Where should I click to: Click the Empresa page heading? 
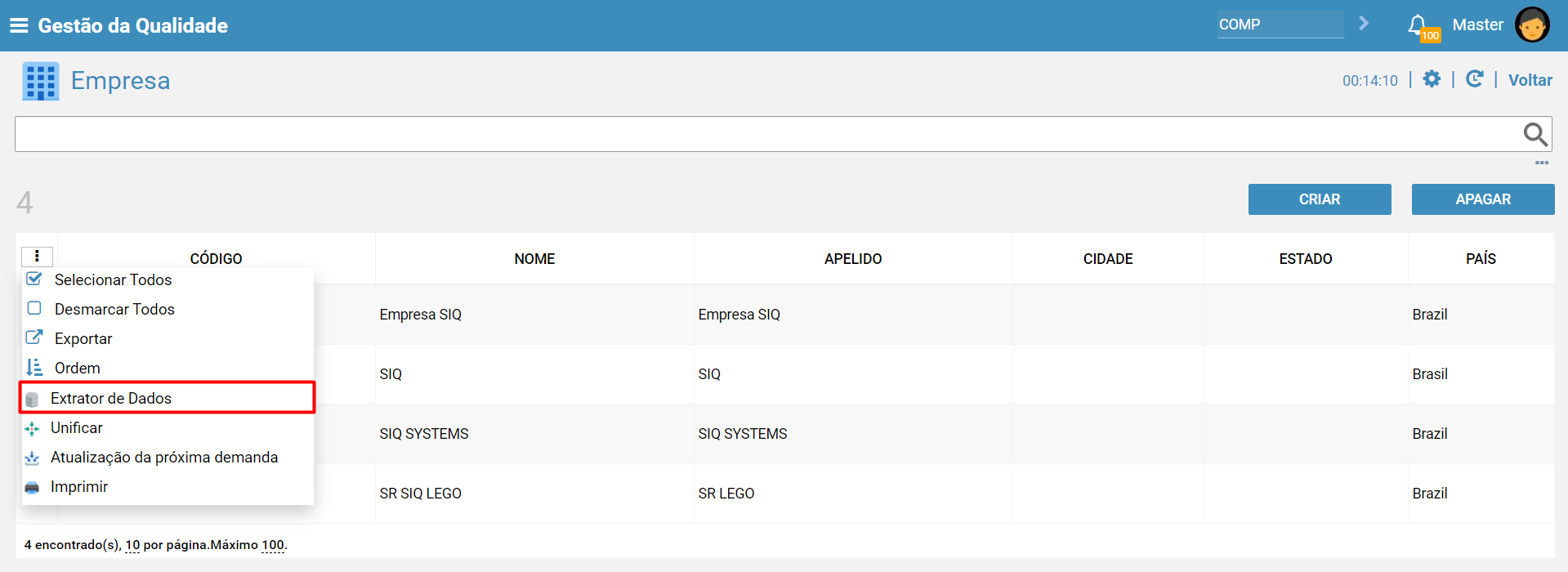coord(120,81)
